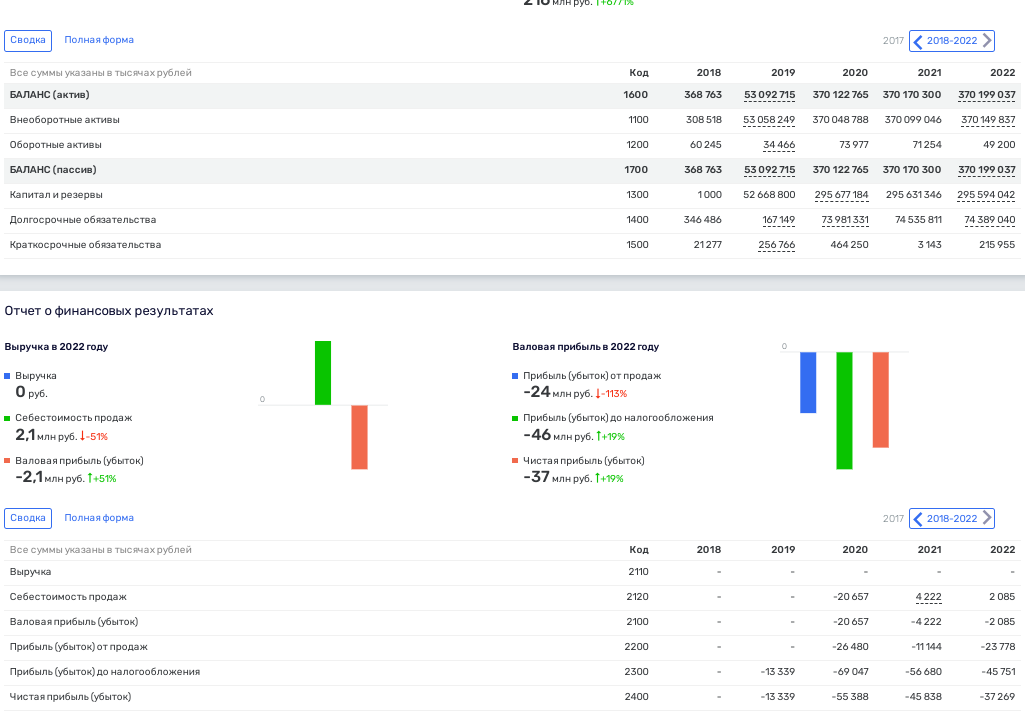Screen dimensions: 1025x723
Task: Select the 2018-2022 range above the financial results table
Action: coord(952,518)
